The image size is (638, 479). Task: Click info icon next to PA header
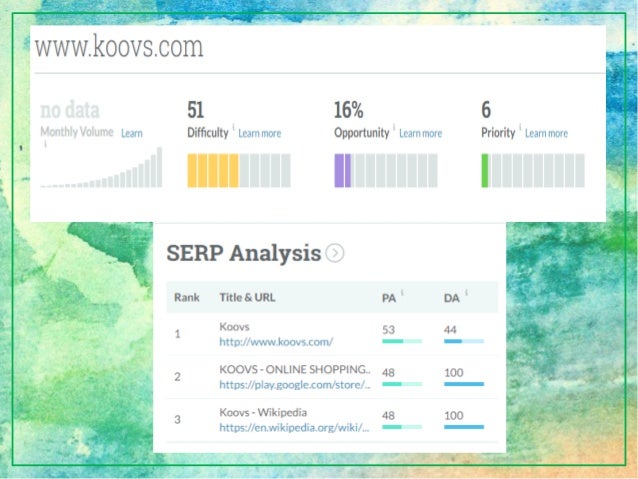402,292
